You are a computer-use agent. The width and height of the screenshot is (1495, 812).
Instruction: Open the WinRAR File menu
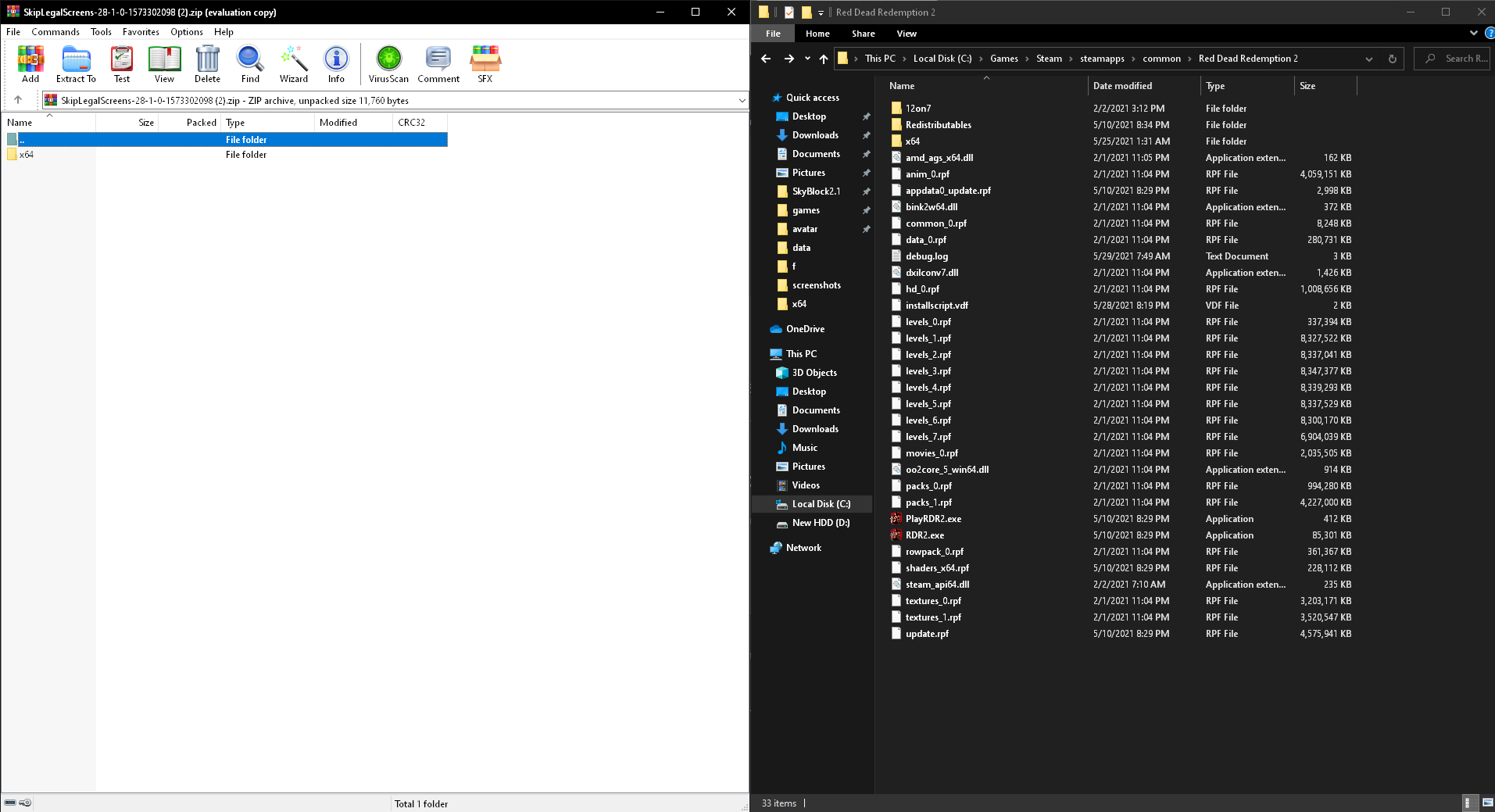(x=13, y=32)
